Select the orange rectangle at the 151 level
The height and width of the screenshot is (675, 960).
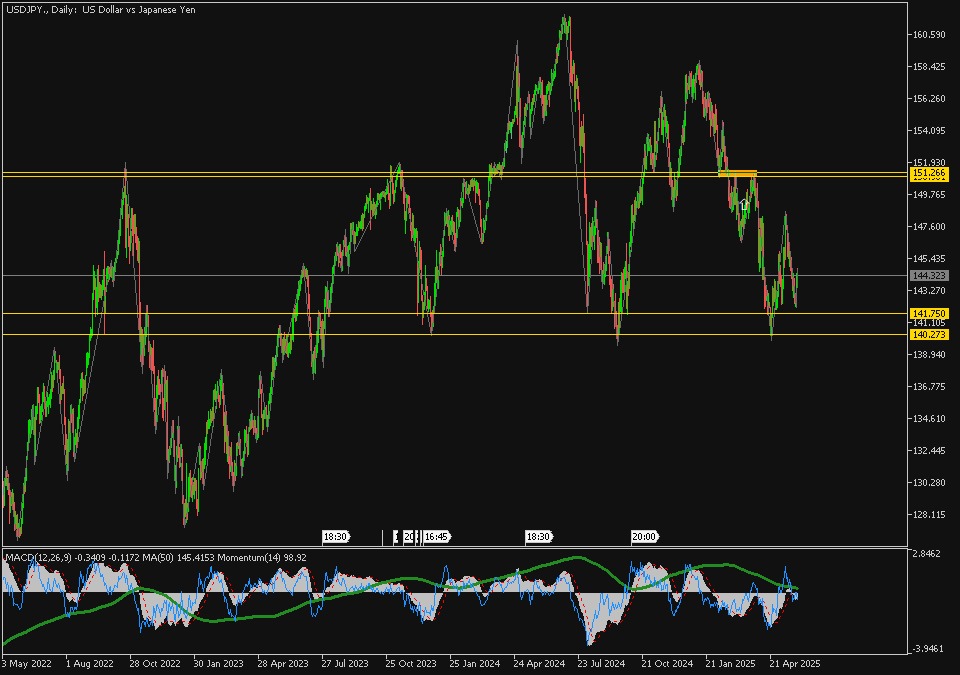coord(738,173)
